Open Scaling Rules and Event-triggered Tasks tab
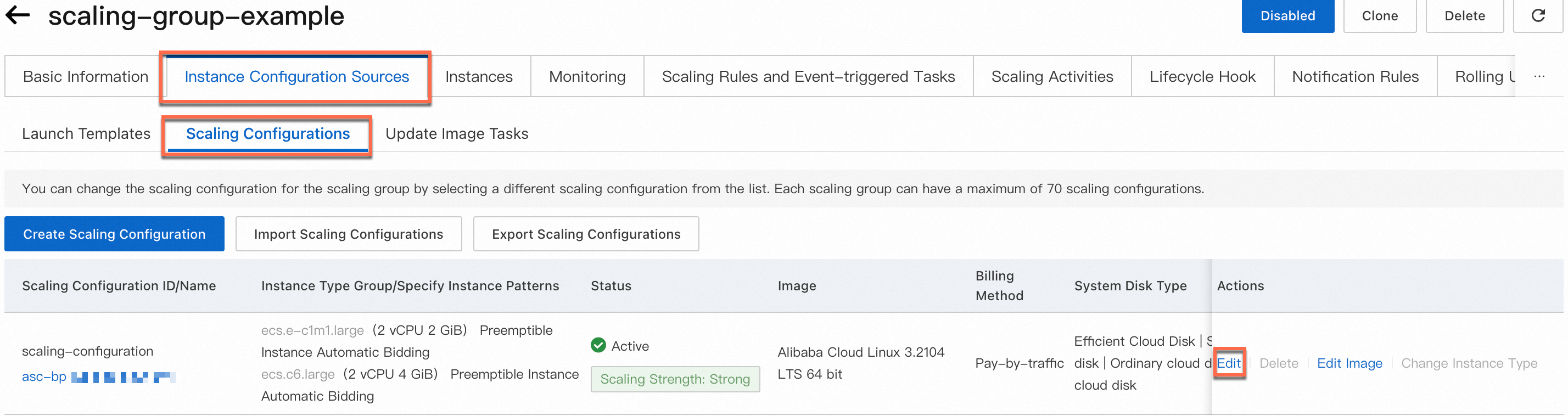1568x416 pixels. tap(808, 77)
